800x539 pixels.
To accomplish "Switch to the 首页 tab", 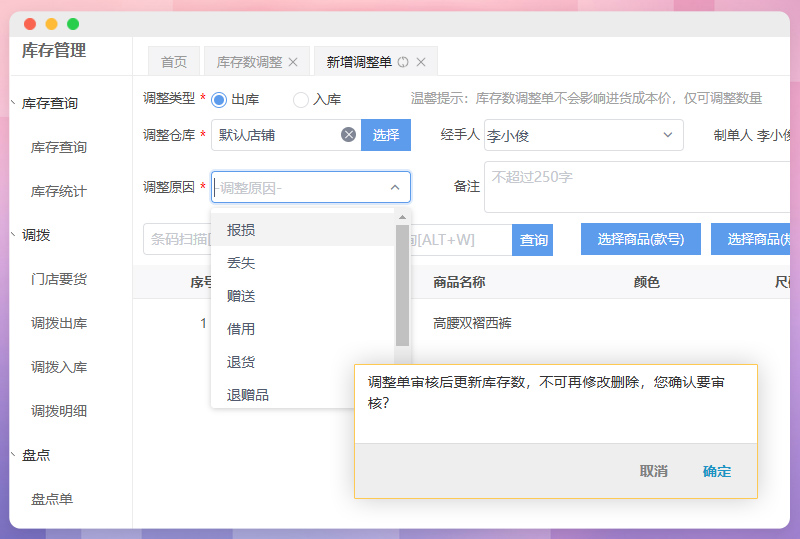I will (x=174, y=62).
